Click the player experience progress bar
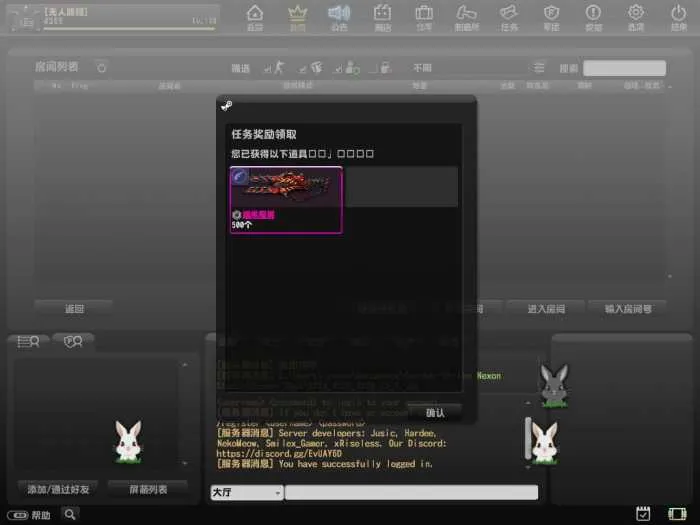This screenshot has height=525, width=700. point(129,29)
